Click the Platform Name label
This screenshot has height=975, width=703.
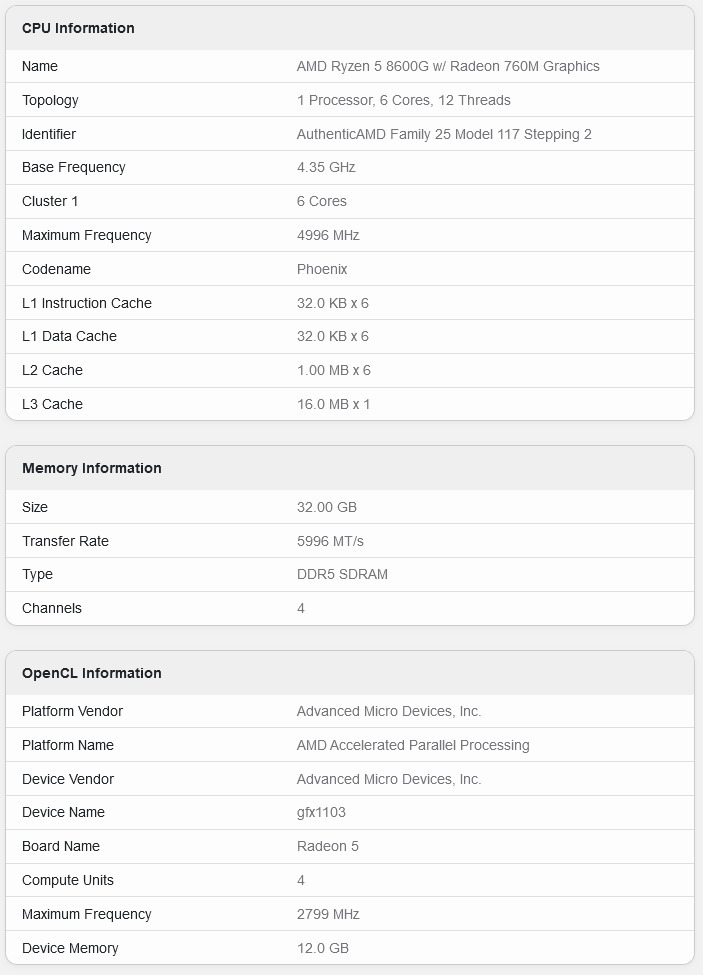pyautogui.click(x=68, y=745)
